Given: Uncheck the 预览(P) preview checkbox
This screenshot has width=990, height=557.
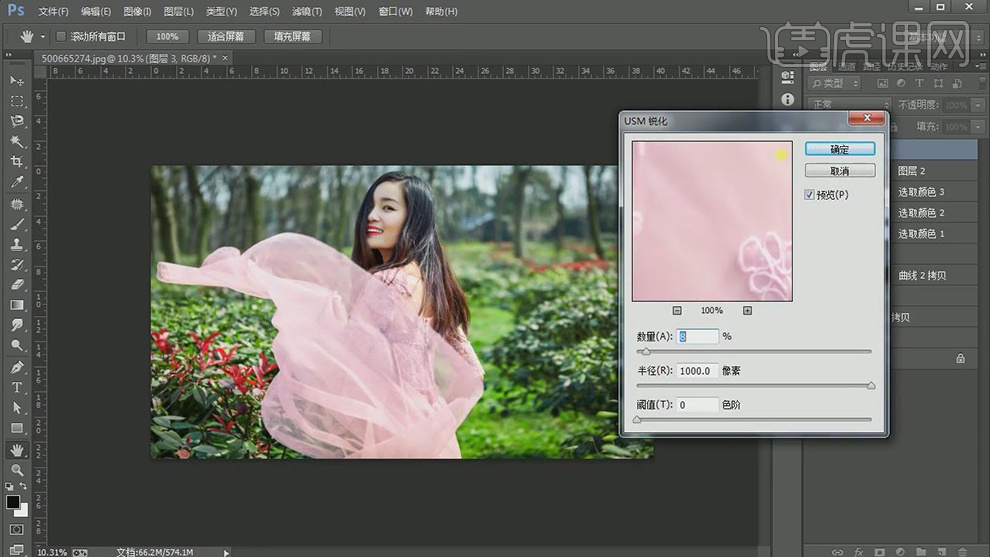Looking at the screenshot, I should [x=810, y=195].
